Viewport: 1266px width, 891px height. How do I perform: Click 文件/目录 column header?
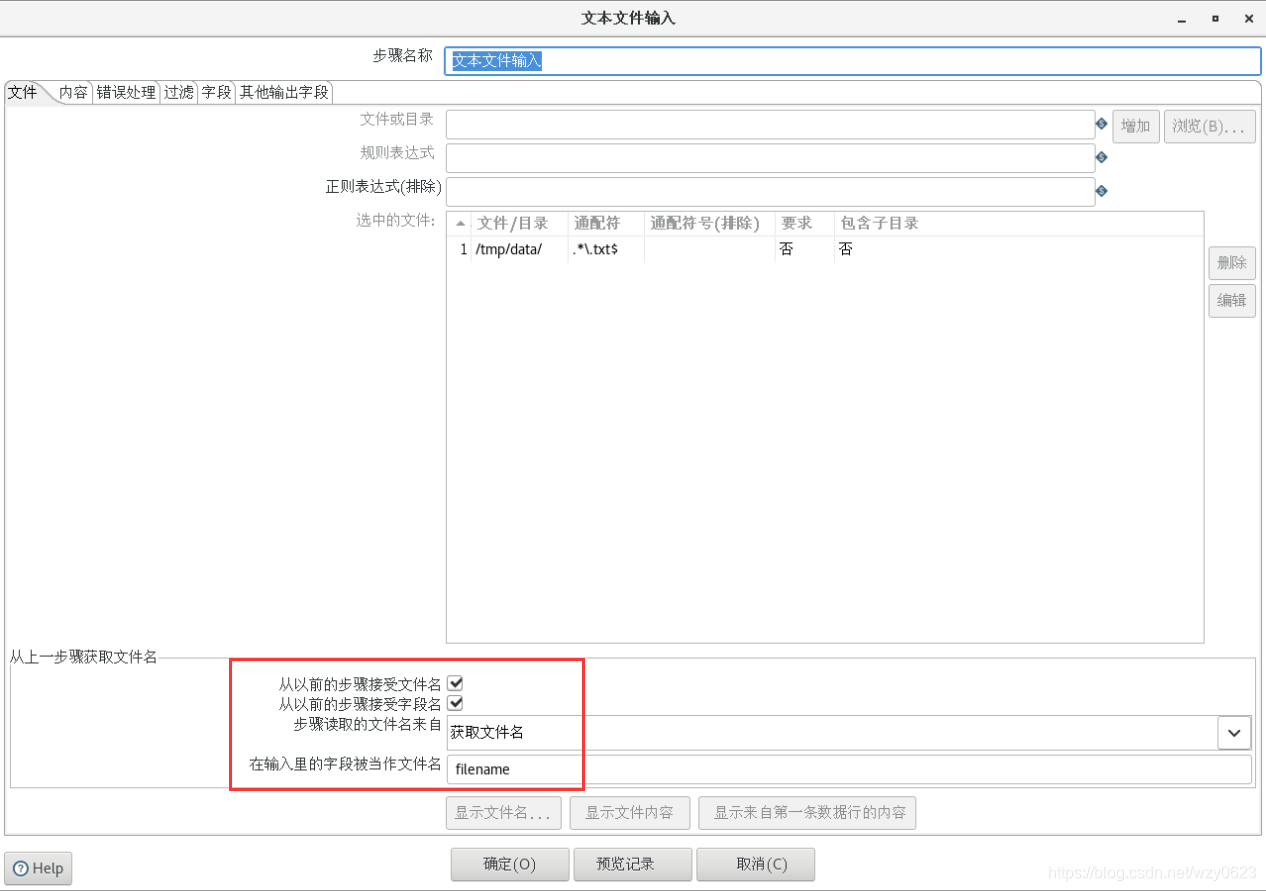(520, 224)
